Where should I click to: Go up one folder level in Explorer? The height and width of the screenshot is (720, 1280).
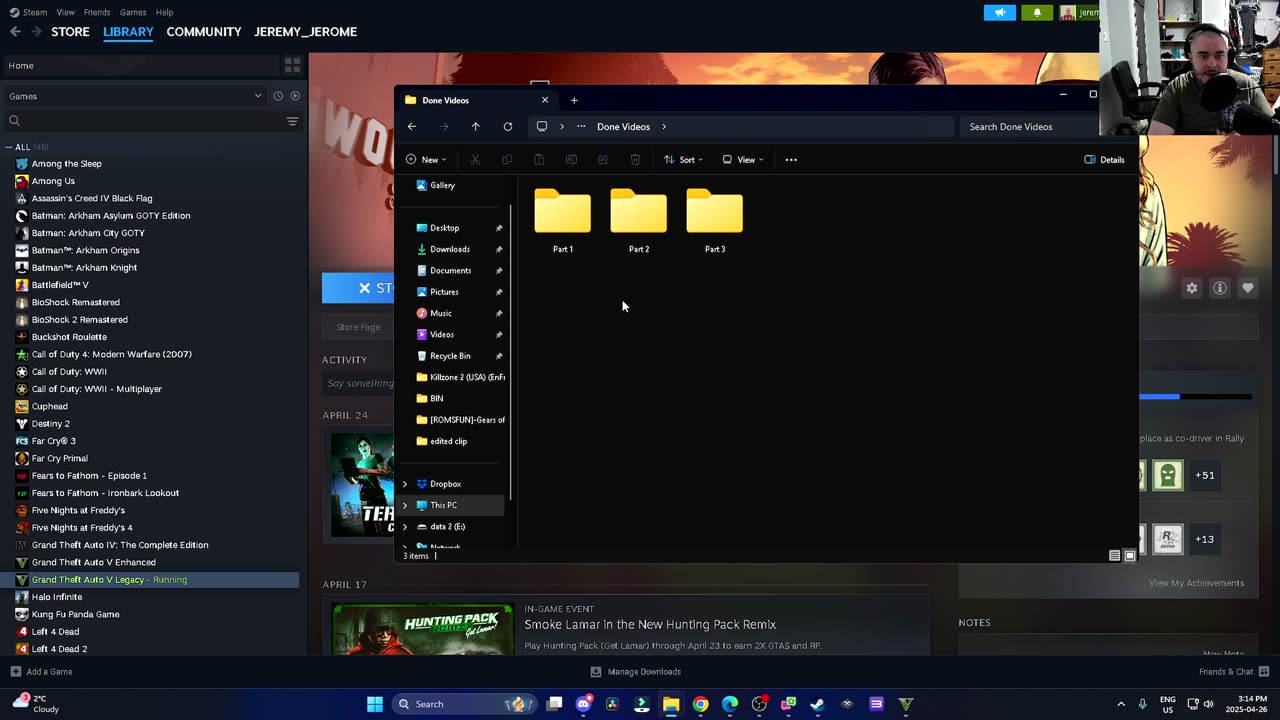(x=475, y=127)
